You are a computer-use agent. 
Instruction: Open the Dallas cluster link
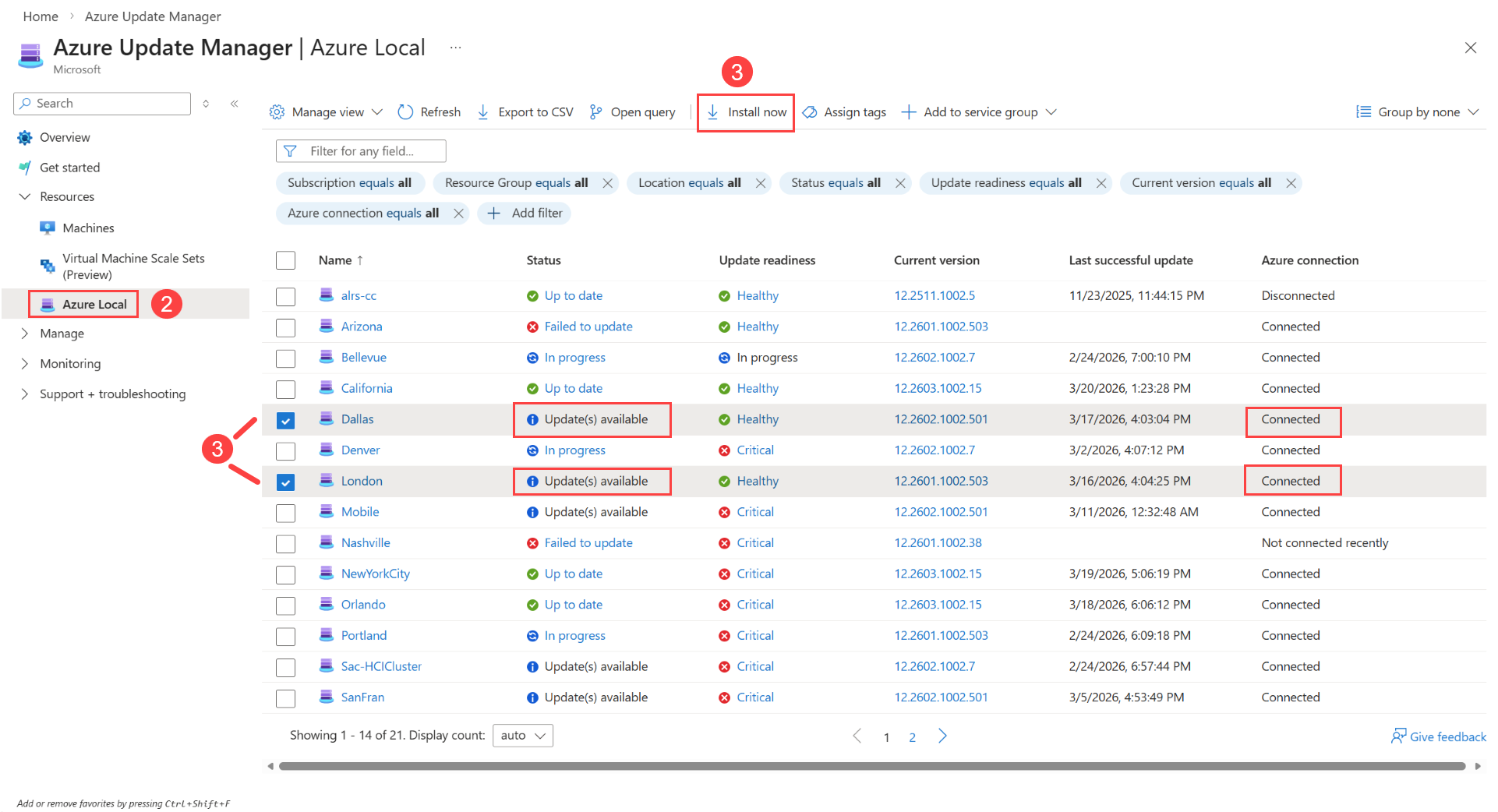358,419
